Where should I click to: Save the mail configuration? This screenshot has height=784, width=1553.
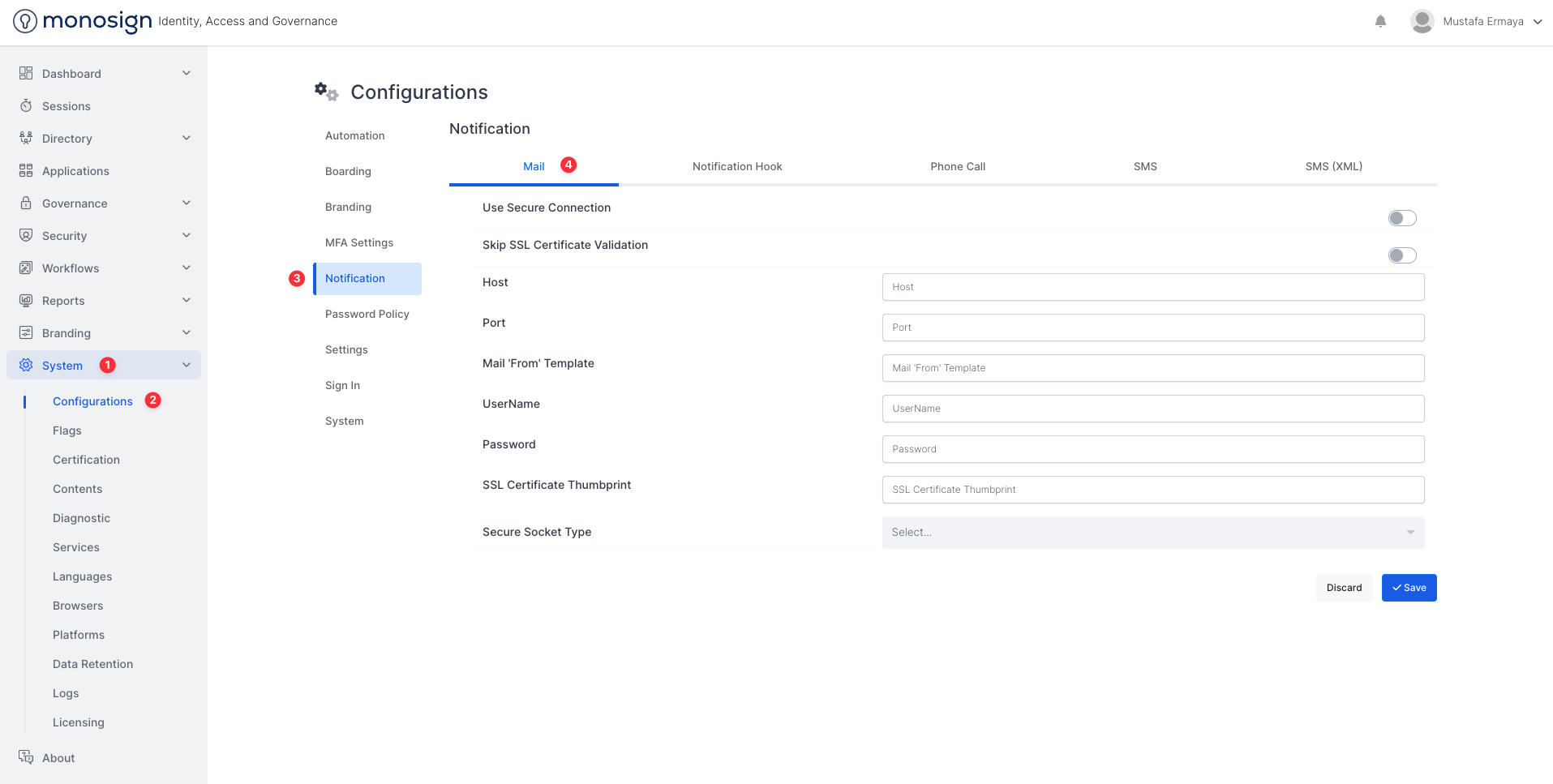[1409, 588]
